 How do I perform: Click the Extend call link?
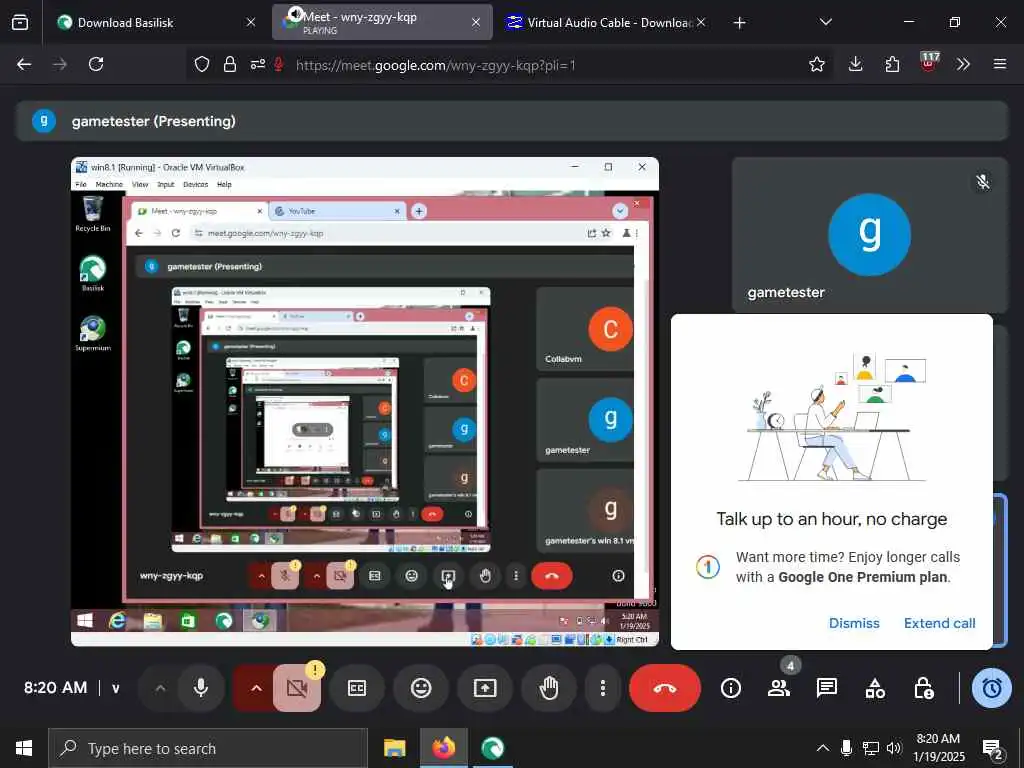(x=939, y=623)
